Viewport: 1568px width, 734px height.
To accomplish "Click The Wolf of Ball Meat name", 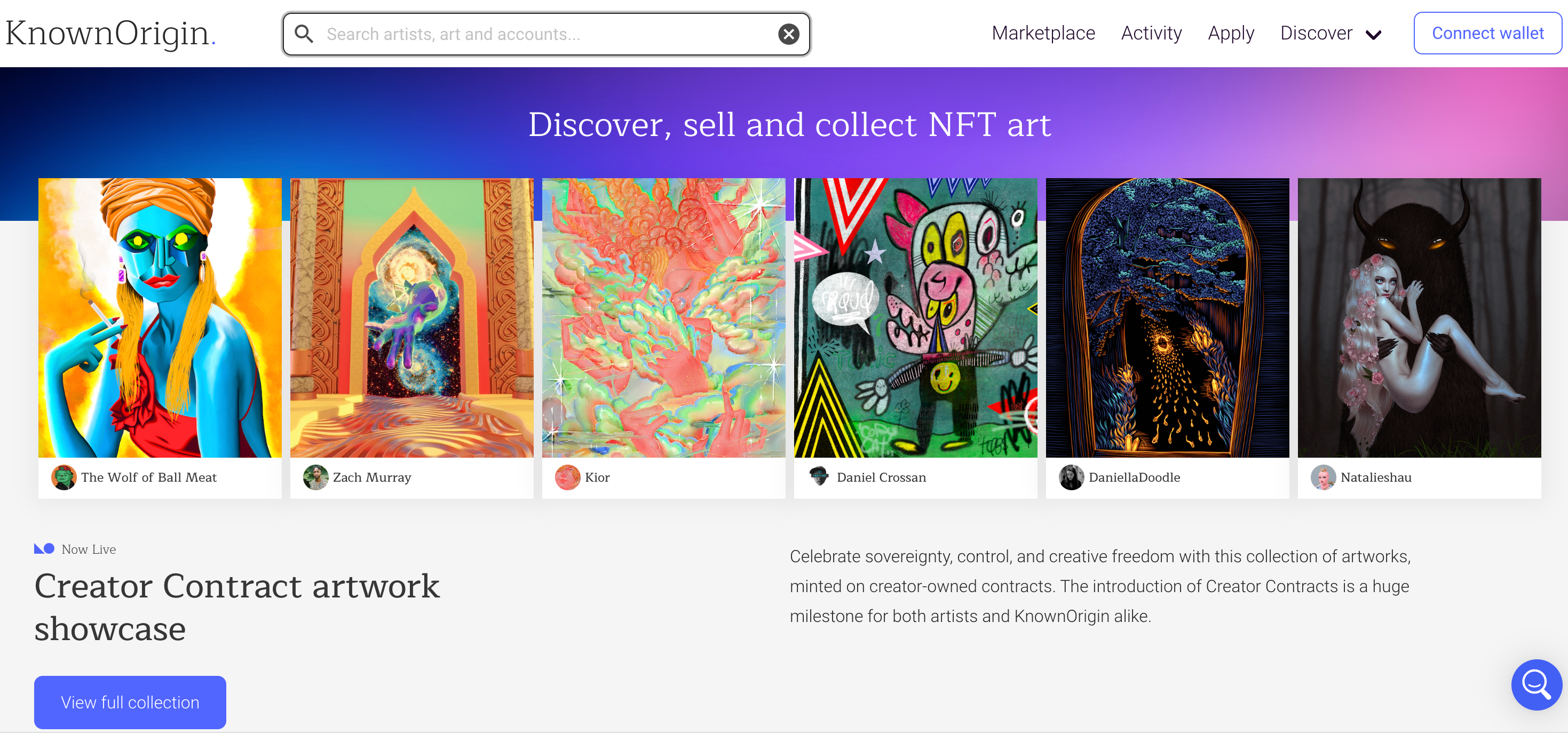I will (148, 477).
